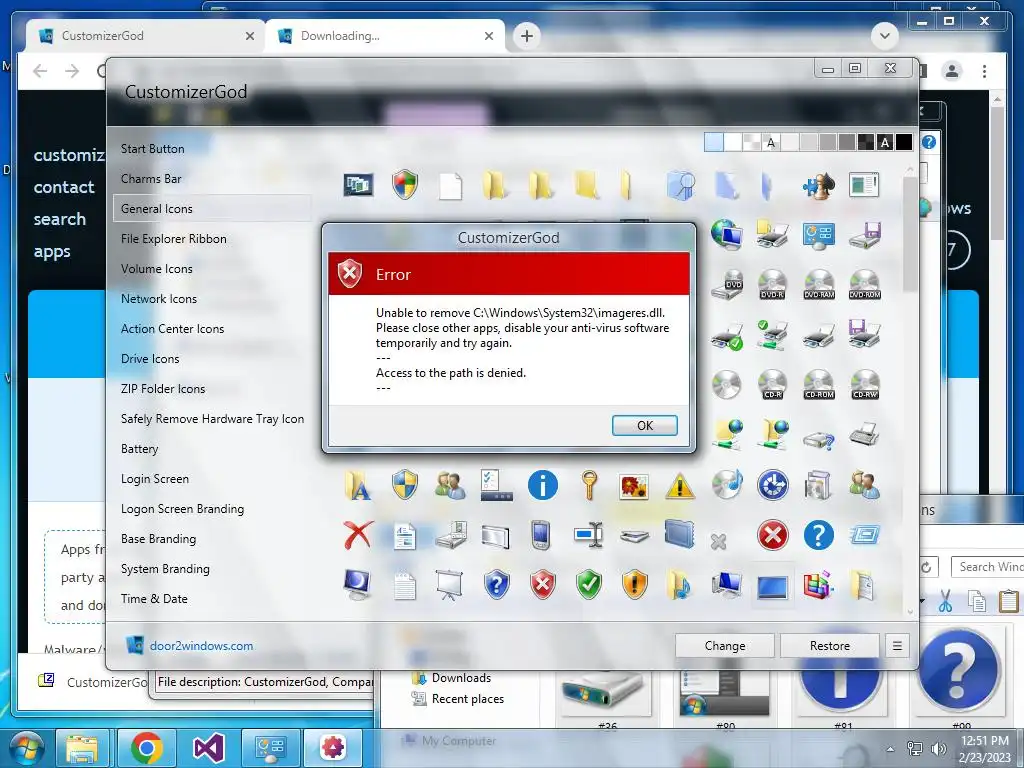This screenshot has height=768, width=1024.
Task: Select Start Button in the sidebar
Action: click(152, 149)
